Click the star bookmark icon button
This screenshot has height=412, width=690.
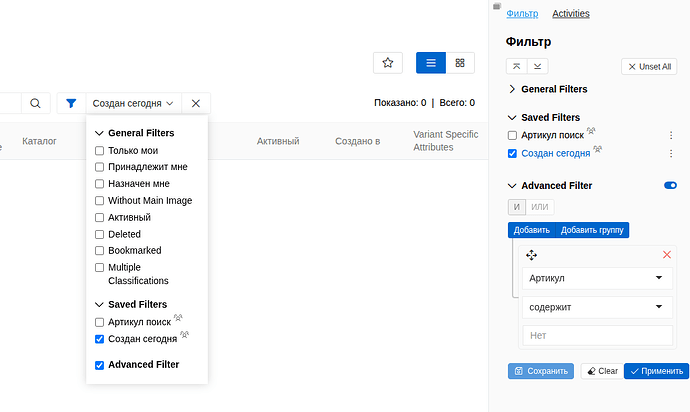coord(388,63)
